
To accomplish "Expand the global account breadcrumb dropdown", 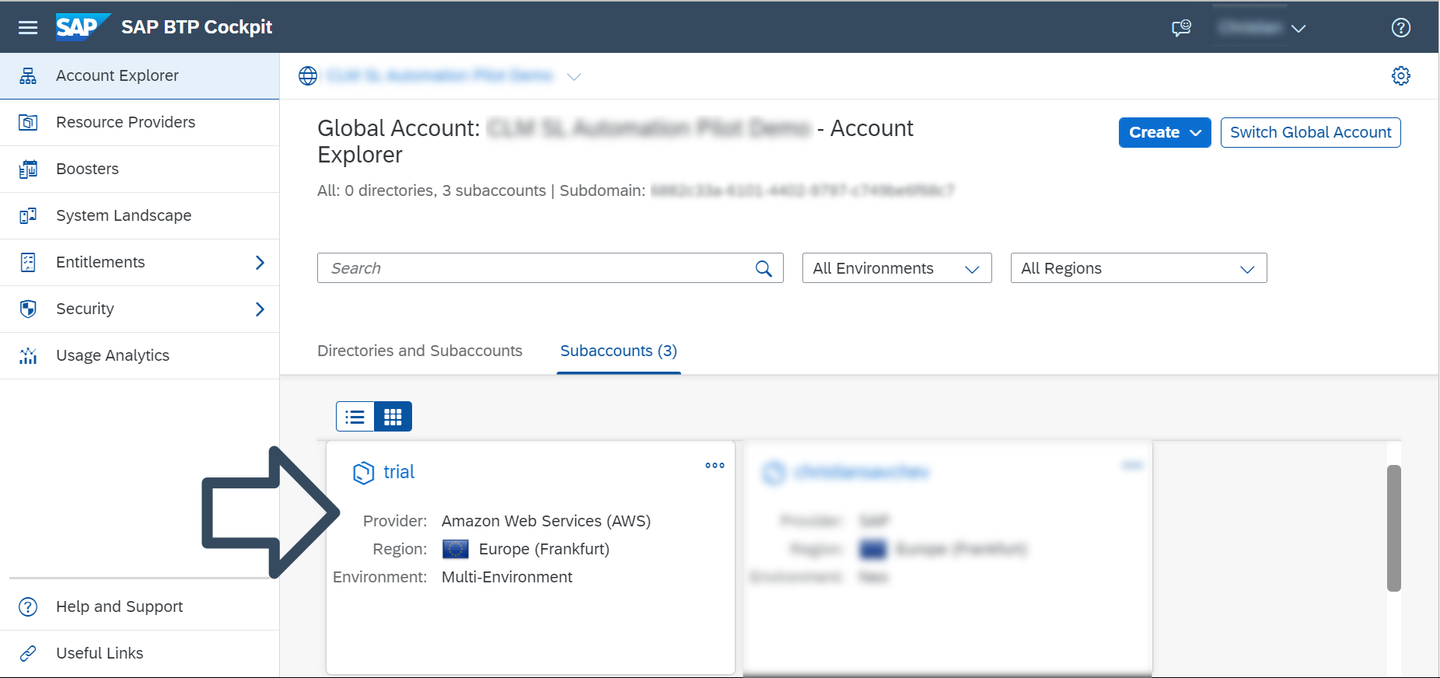I will [x=574, y=77].
